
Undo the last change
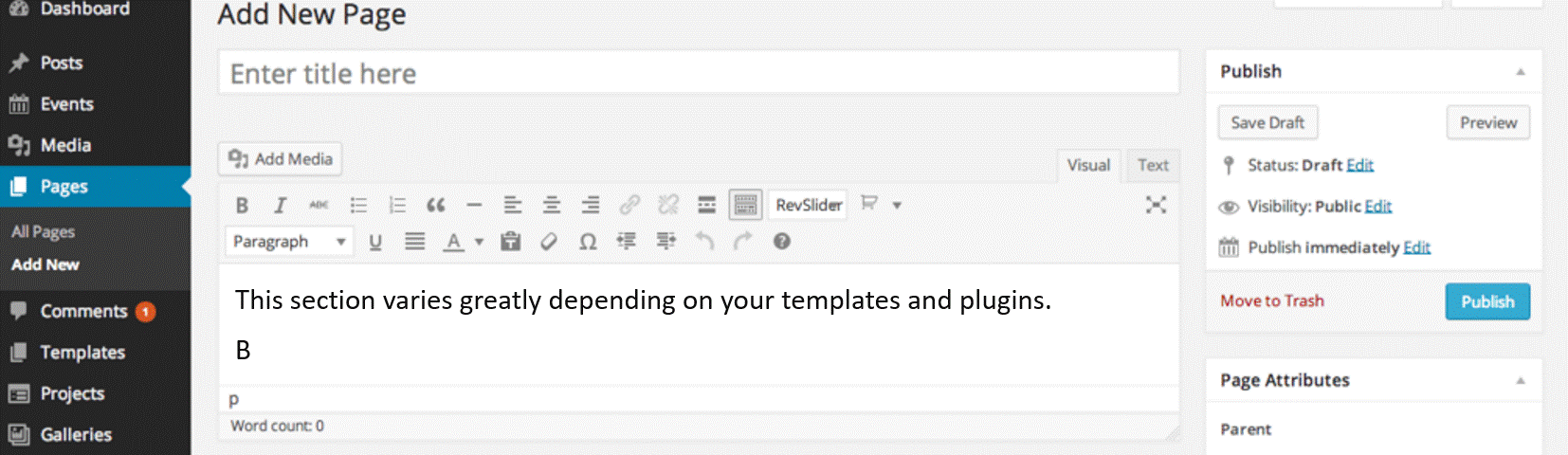(704, 242)
